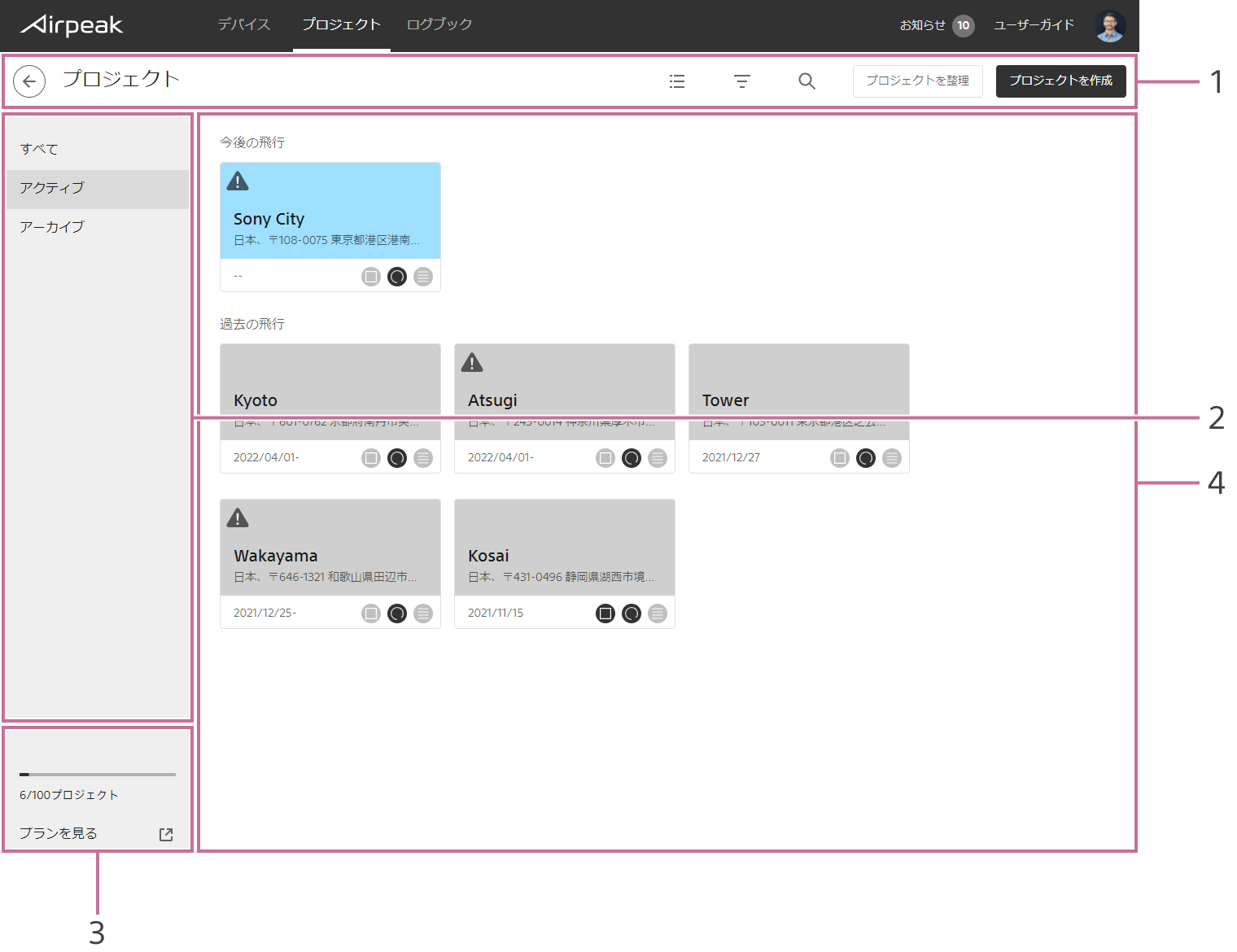Image resolution: width=1237 pixels, height=952 pixels.
Task: Select アーカイブ filter in sidebar
Action: click(x=98, y=227)
